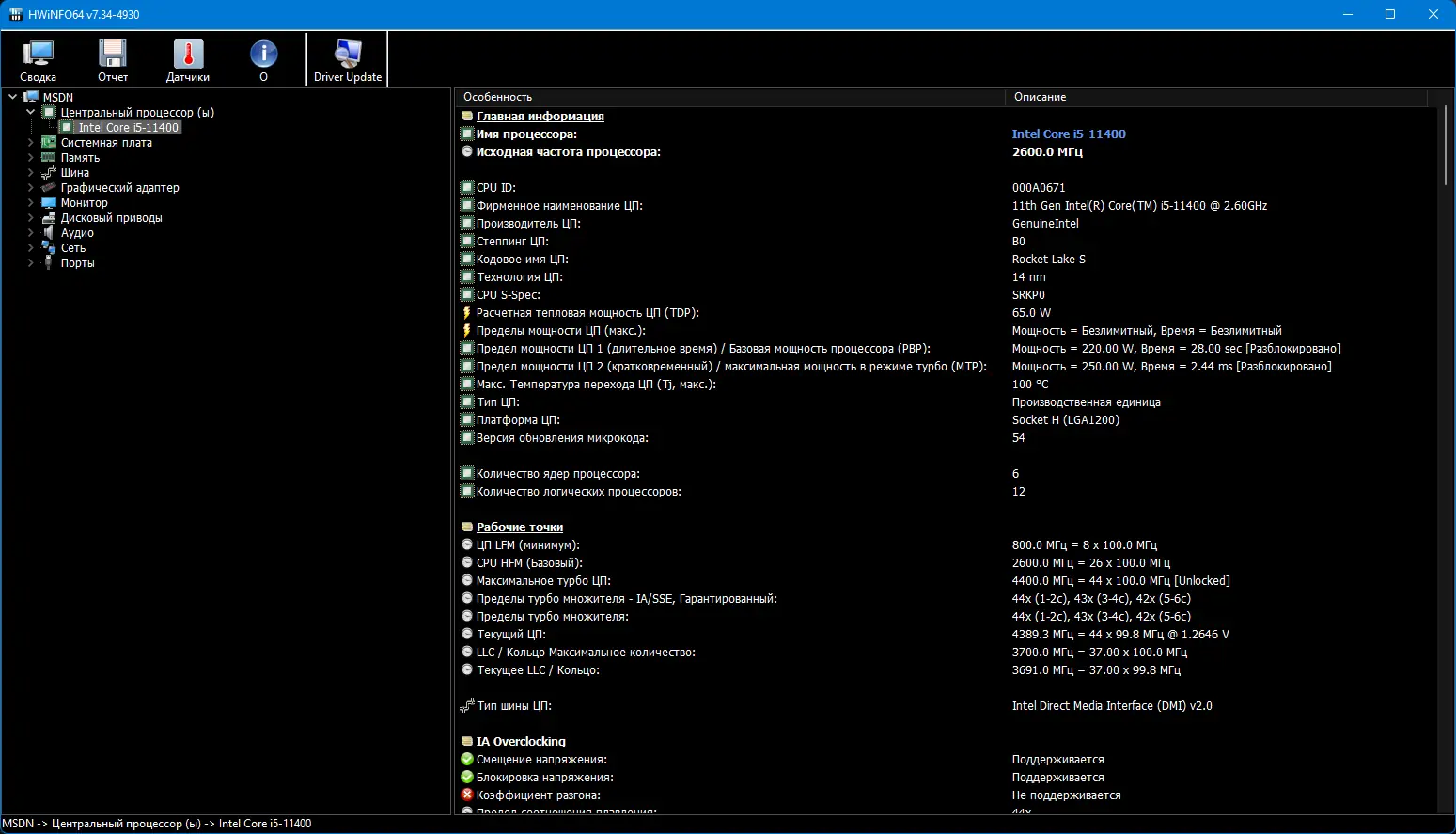Click the Socket H (LGA1200) value

[1066, 419]
